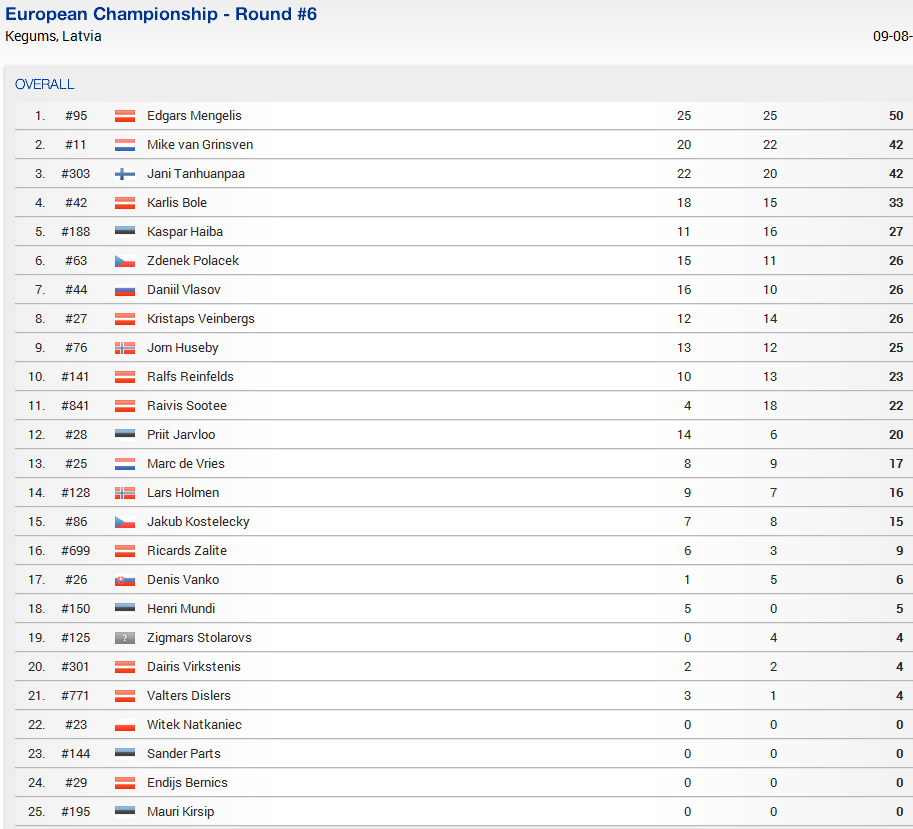Screen dimensions: 913x829
Task: Click the Dutch flag beside Marc de Vries
Action: [x=125, y=464]
